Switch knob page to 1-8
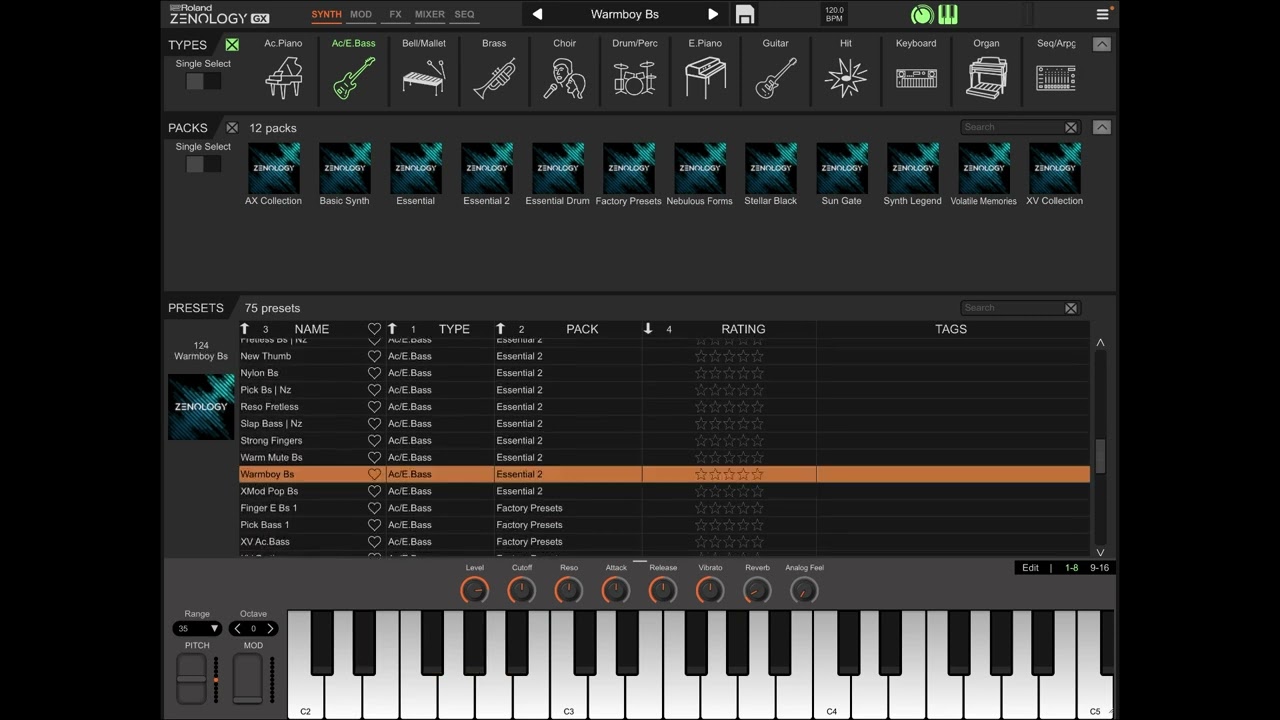This screenshot has width=1280, height=720. pyautogui.click(x=1071, y=568)
